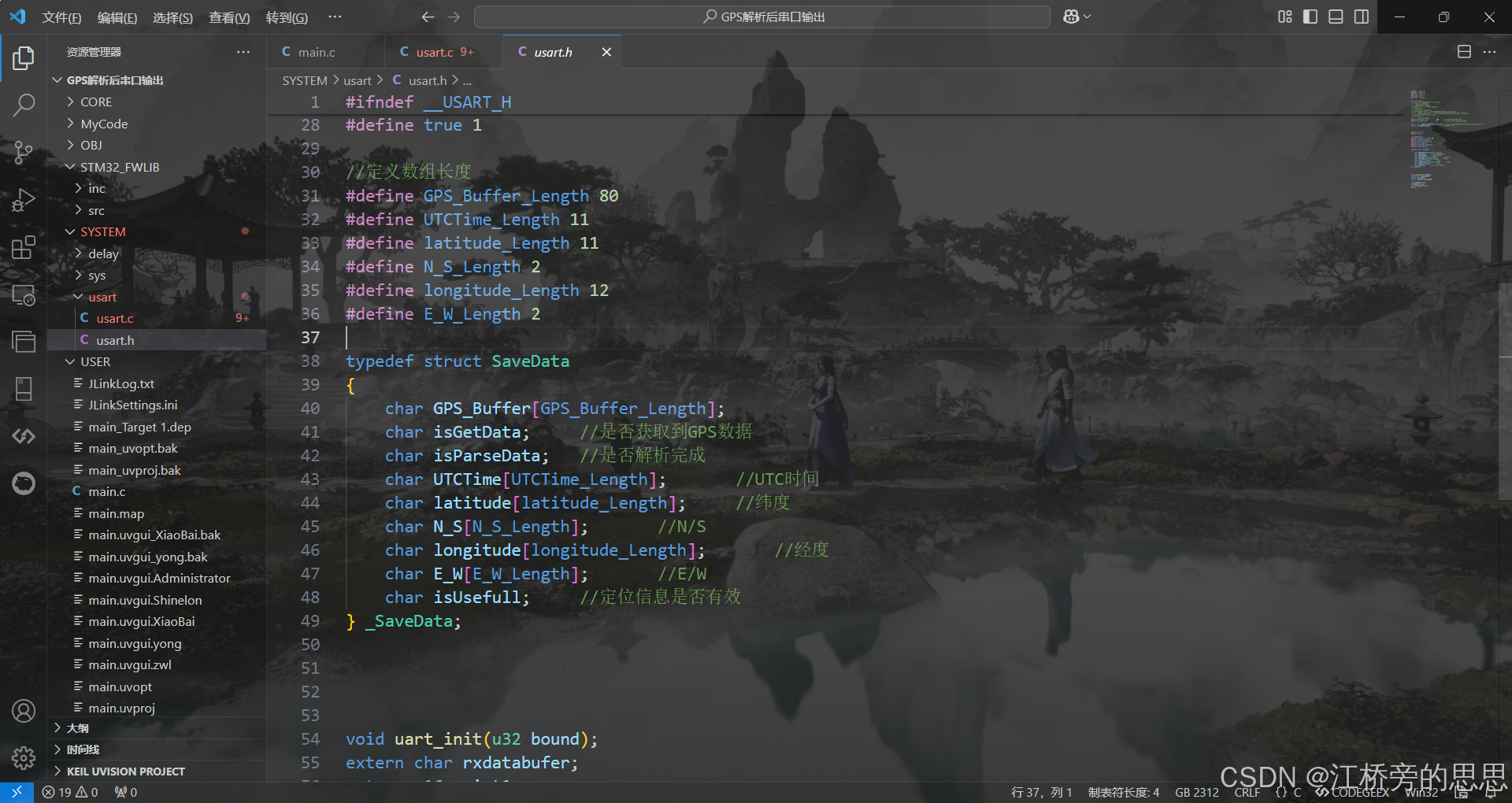
Task: Switch to the main.c editor tab
Action: (x=326, y=52)
